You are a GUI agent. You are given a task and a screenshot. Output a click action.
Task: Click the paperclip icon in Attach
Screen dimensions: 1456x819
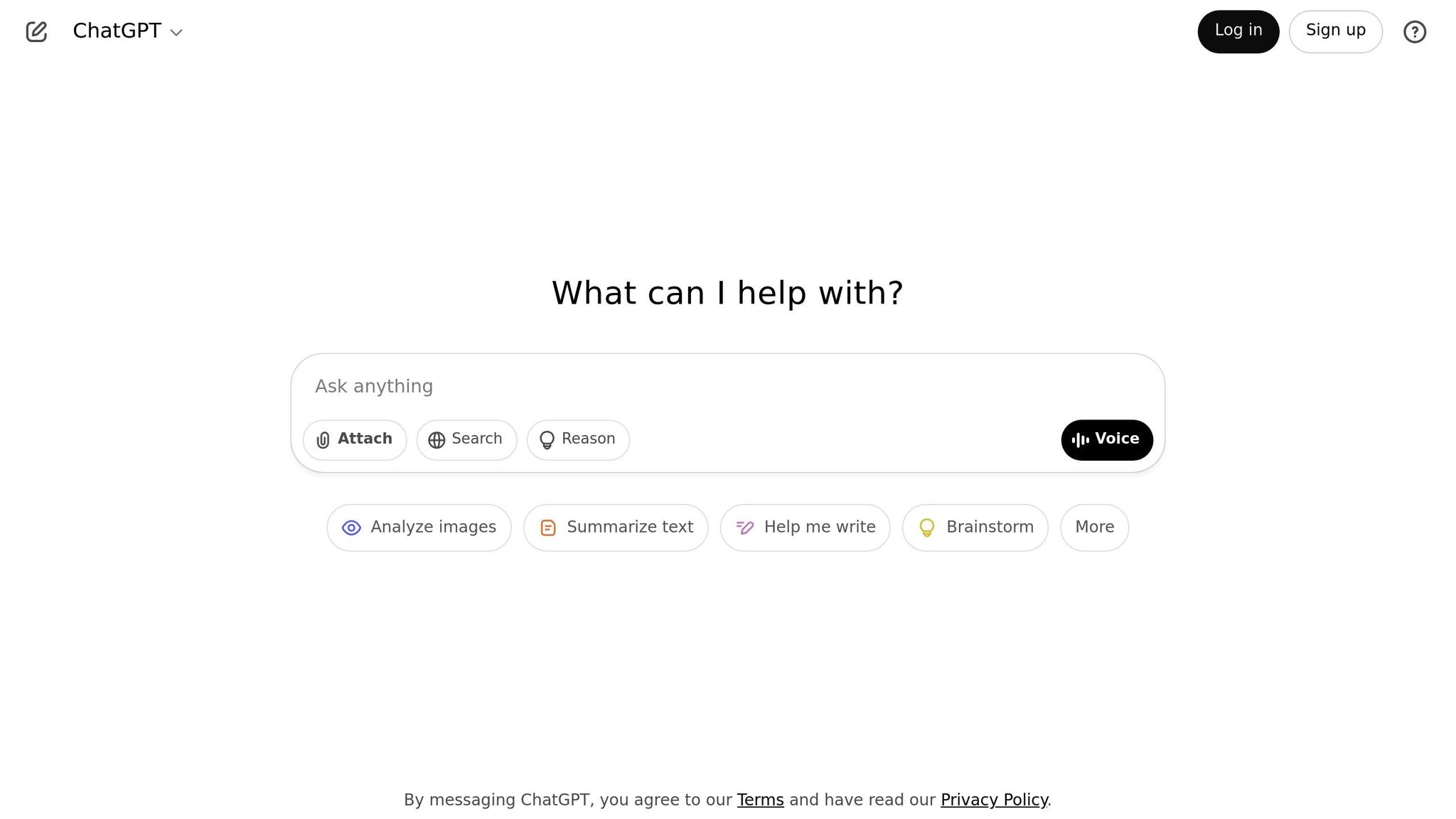tap(323, 440)
